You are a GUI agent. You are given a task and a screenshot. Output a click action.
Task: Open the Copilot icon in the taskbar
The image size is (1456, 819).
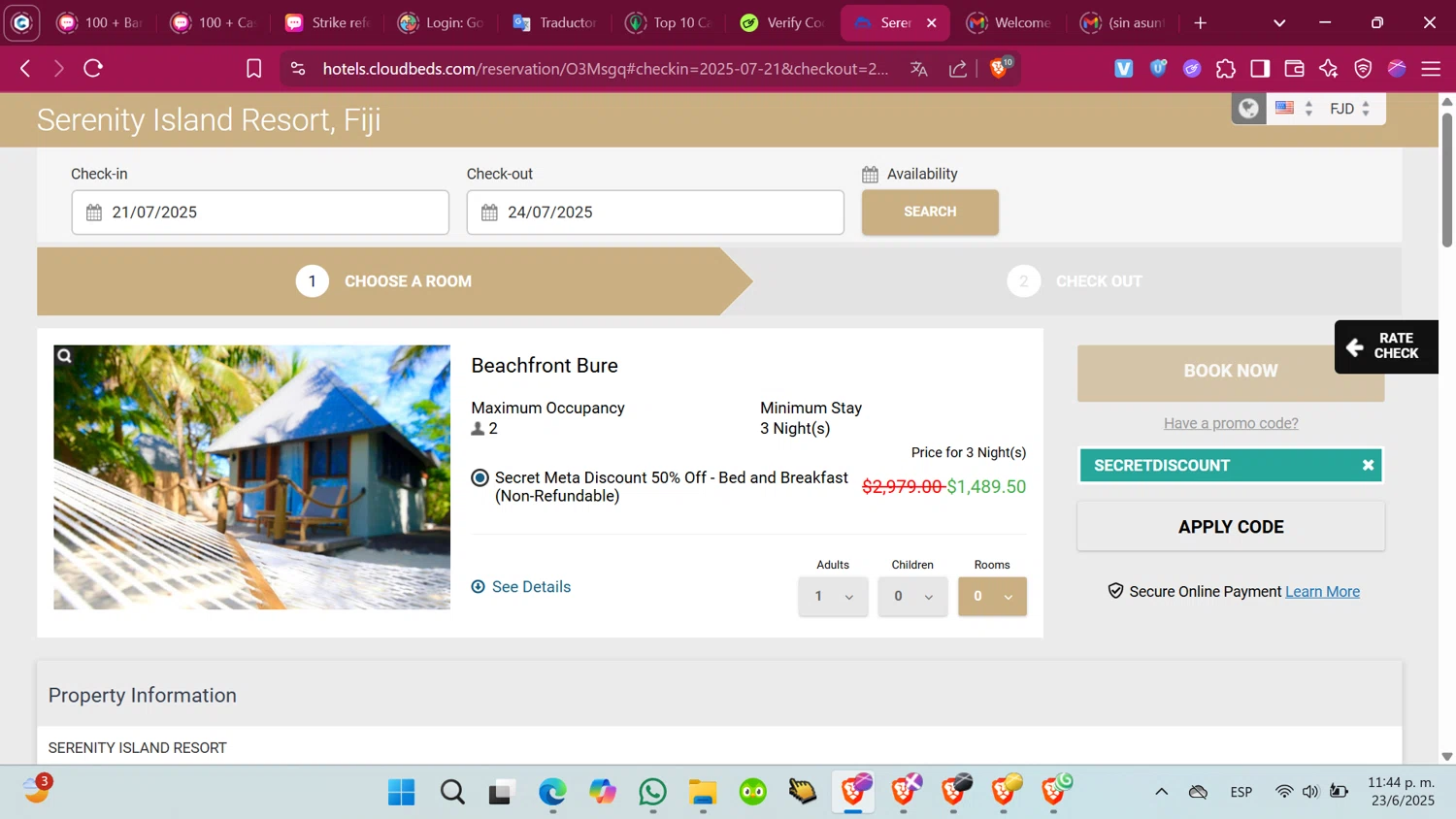point(603,792)
